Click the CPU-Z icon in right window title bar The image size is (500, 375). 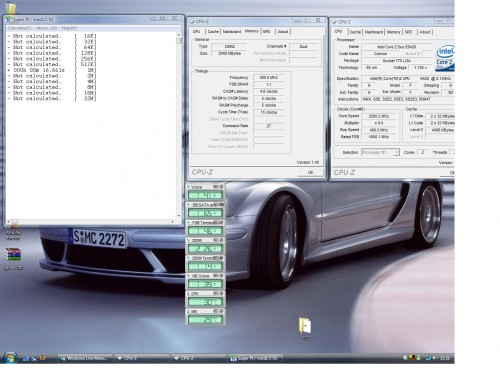[x=334, y=22]
